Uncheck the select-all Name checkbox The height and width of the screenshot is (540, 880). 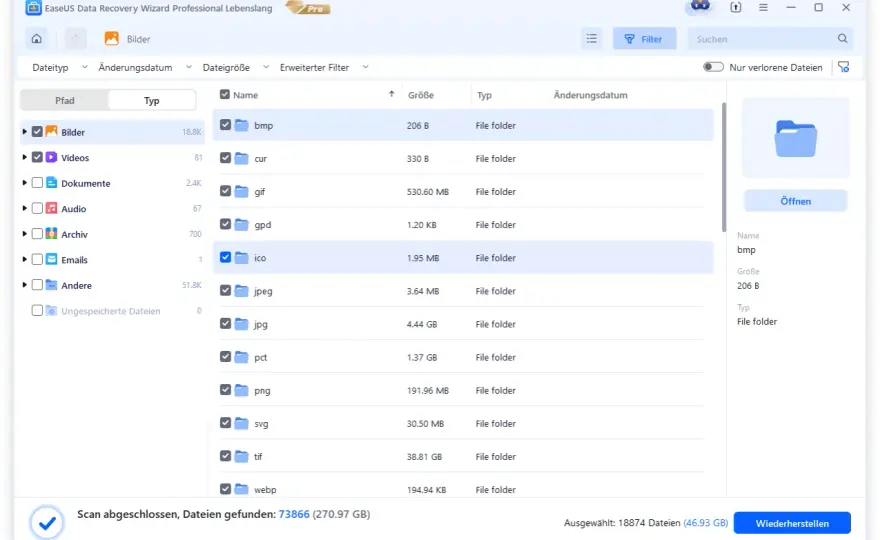(224, 94)
